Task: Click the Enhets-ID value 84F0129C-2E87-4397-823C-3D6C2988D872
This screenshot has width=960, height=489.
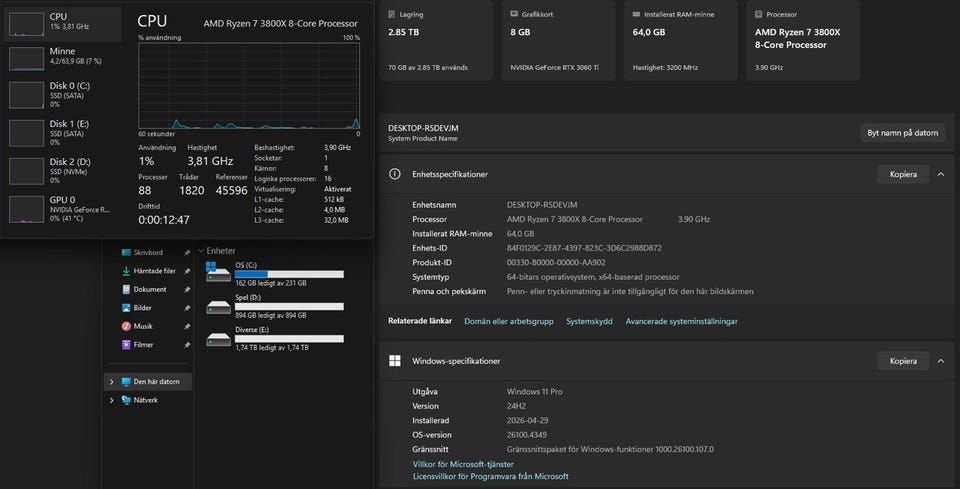Action: pyautogui.click(x=584, y=248)
